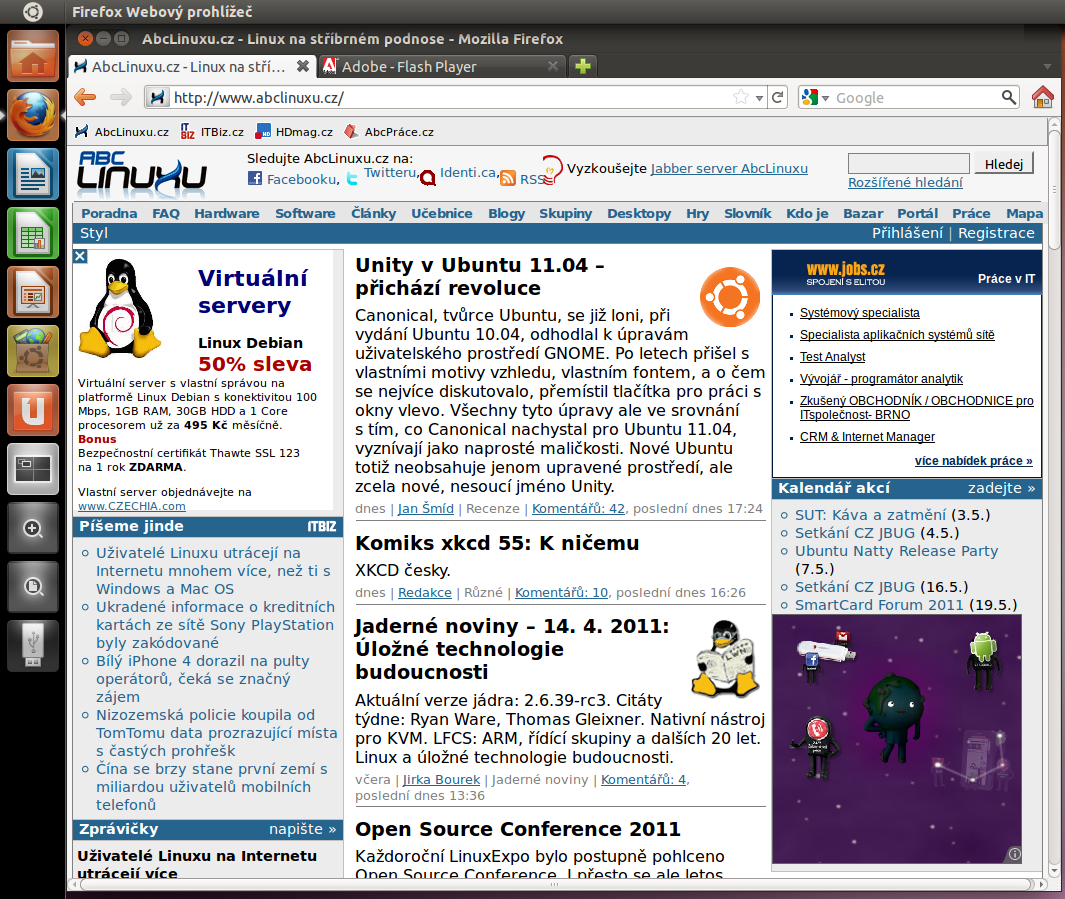Click the zadejte » calendar link
Image resolution: width=1065 pixels, height=899 pixels.
(x=1001, y=488)
